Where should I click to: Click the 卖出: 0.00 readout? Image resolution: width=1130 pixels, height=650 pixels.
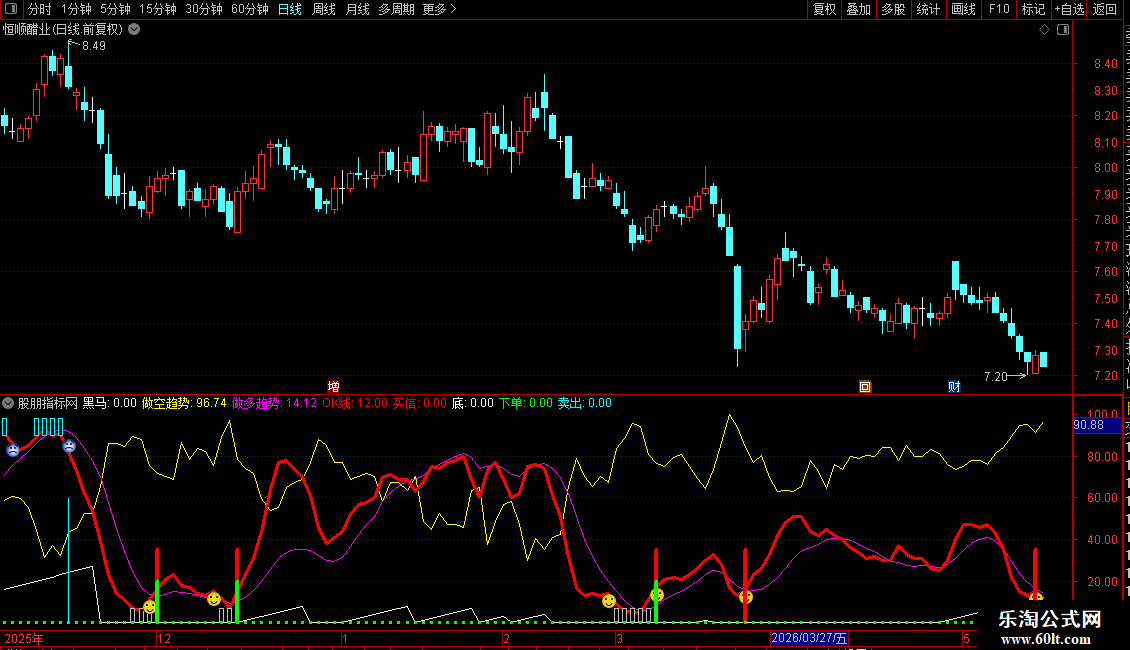(584, 403)
